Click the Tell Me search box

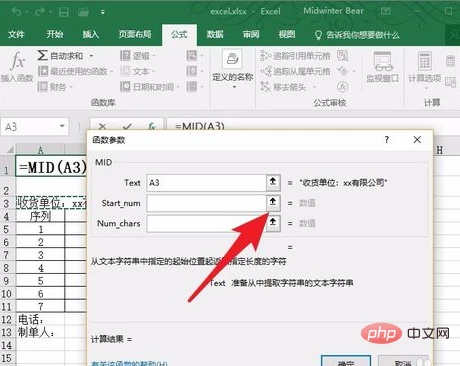pyautogui.click(x=357, y=35)
